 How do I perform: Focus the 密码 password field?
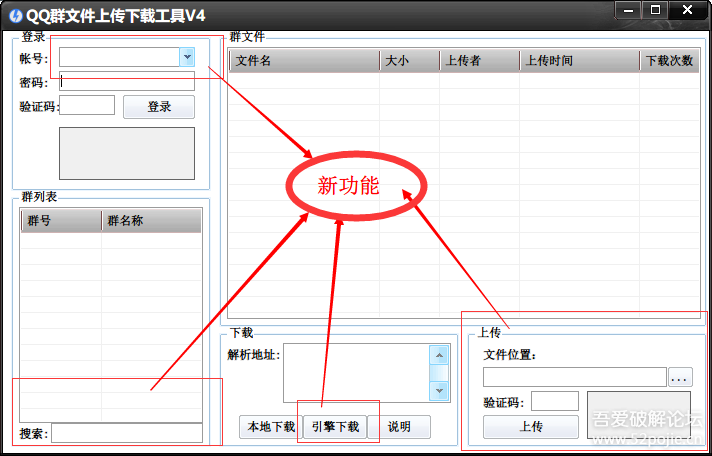tap(127, 82)
